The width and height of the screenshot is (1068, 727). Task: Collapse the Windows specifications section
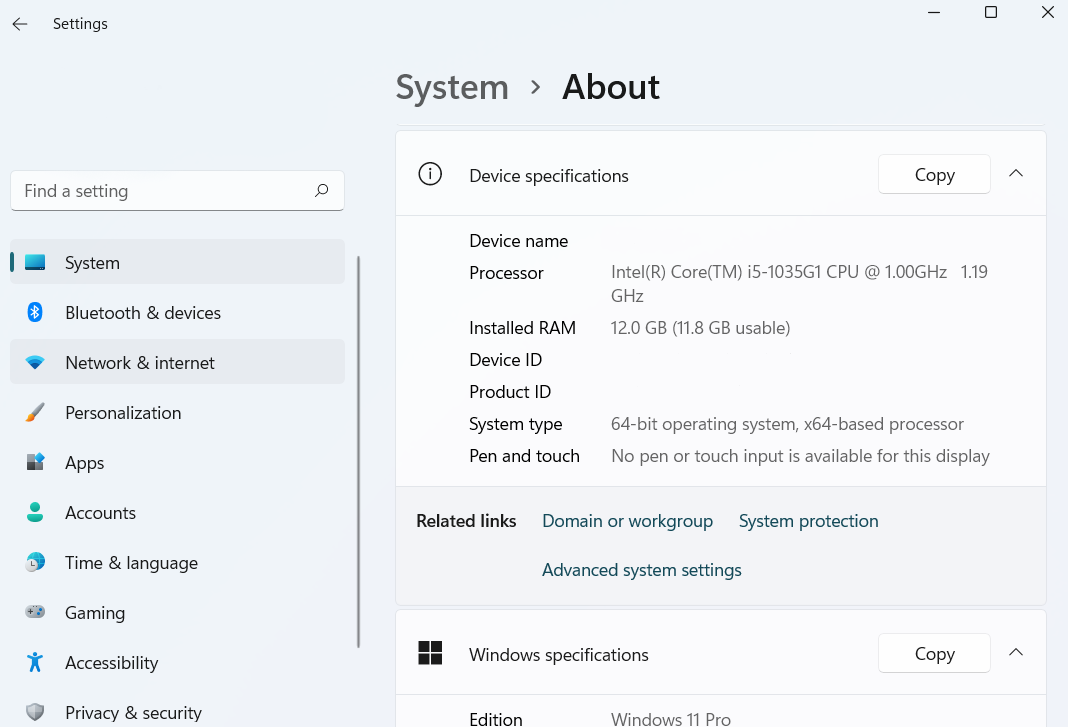point(1016,653)
